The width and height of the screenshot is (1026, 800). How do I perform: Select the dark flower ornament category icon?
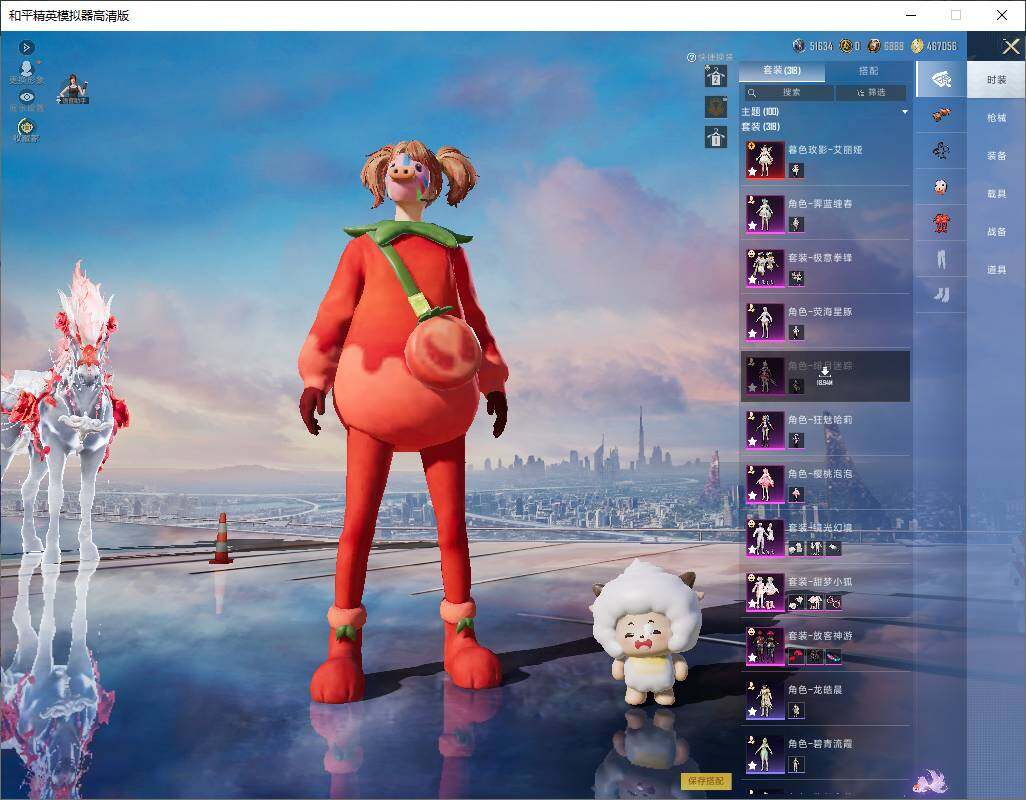[x=941, y=151]
